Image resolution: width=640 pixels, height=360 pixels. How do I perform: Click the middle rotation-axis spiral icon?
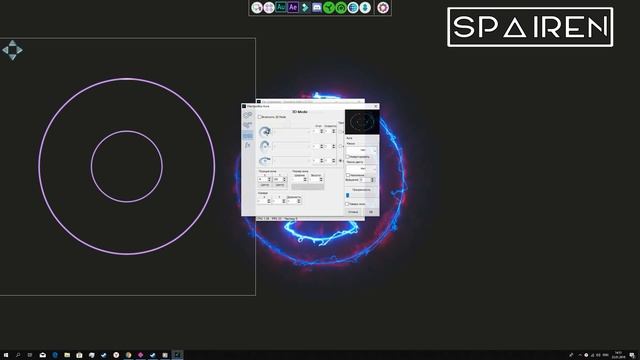click(x=265, y=146)
